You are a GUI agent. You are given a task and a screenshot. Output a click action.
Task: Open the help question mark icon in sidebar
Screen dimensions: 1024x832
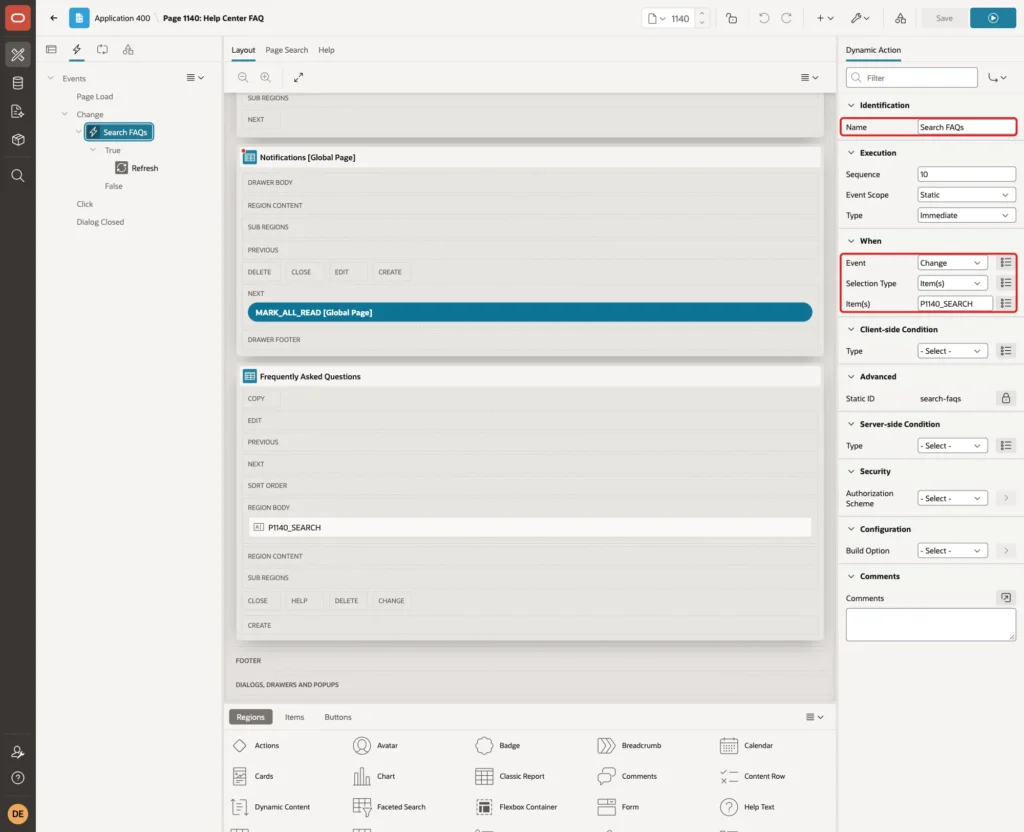pyautogui.click(x=18, y=778)
